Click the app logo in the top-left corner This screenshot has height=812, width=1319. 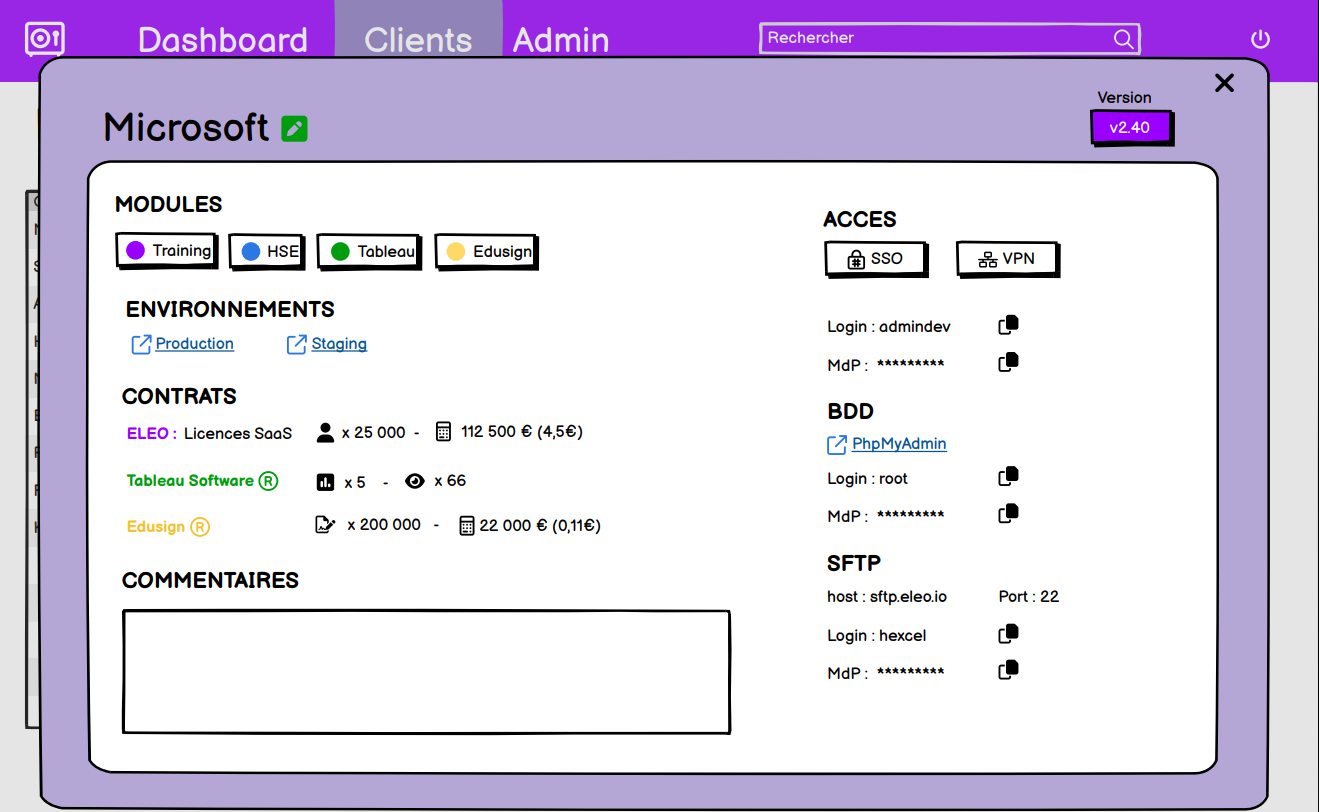click(44, 39)
